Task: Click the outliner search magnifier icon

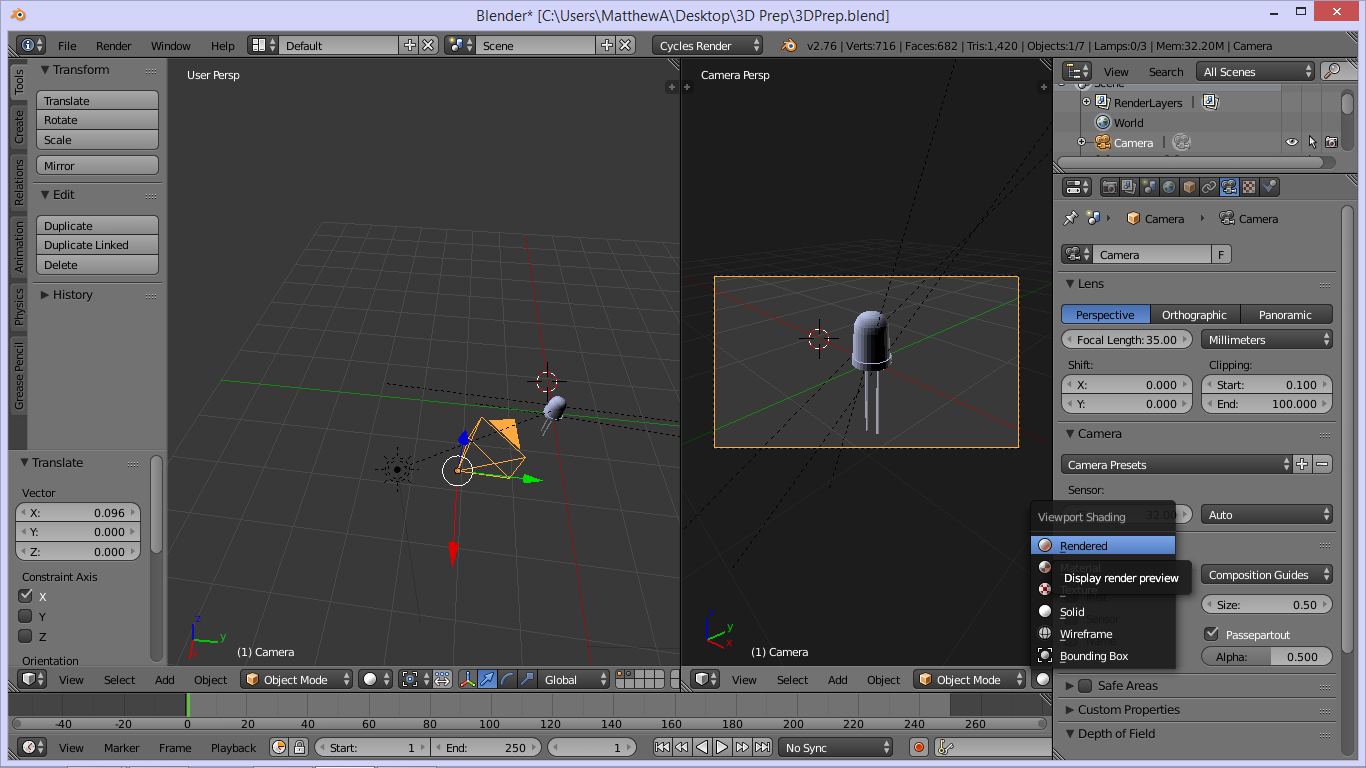Action: click(x=1331, y=71)
